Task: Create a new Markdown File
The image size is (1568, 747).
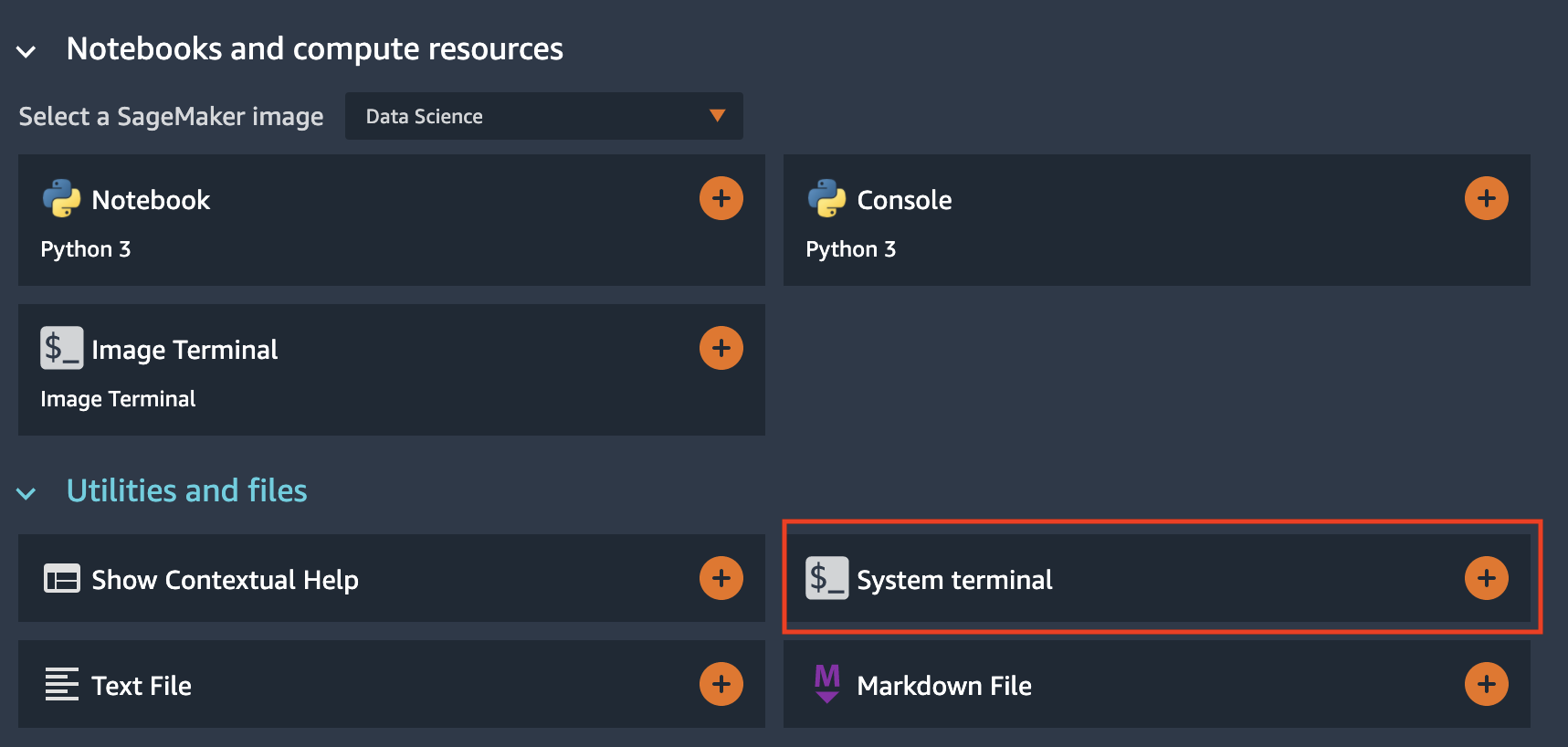Action: 1157,684
